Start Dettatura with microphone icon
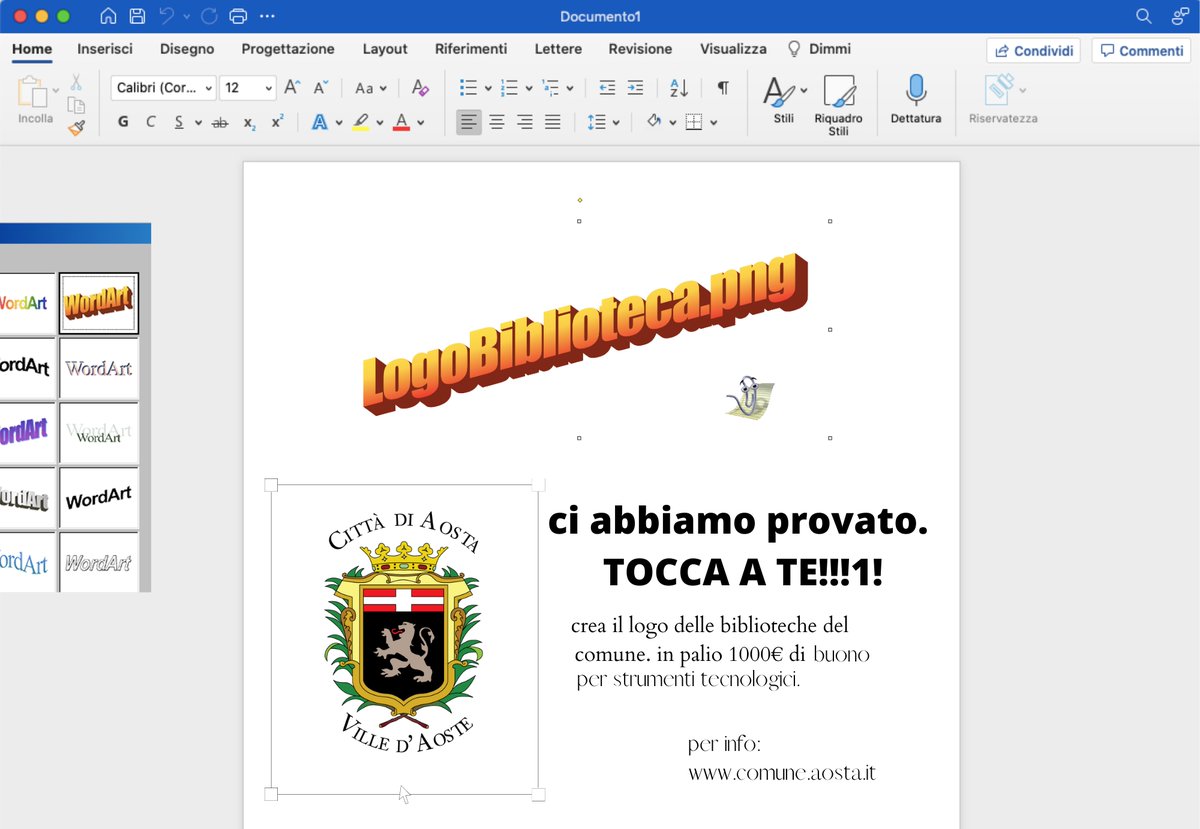 point(916,99)
